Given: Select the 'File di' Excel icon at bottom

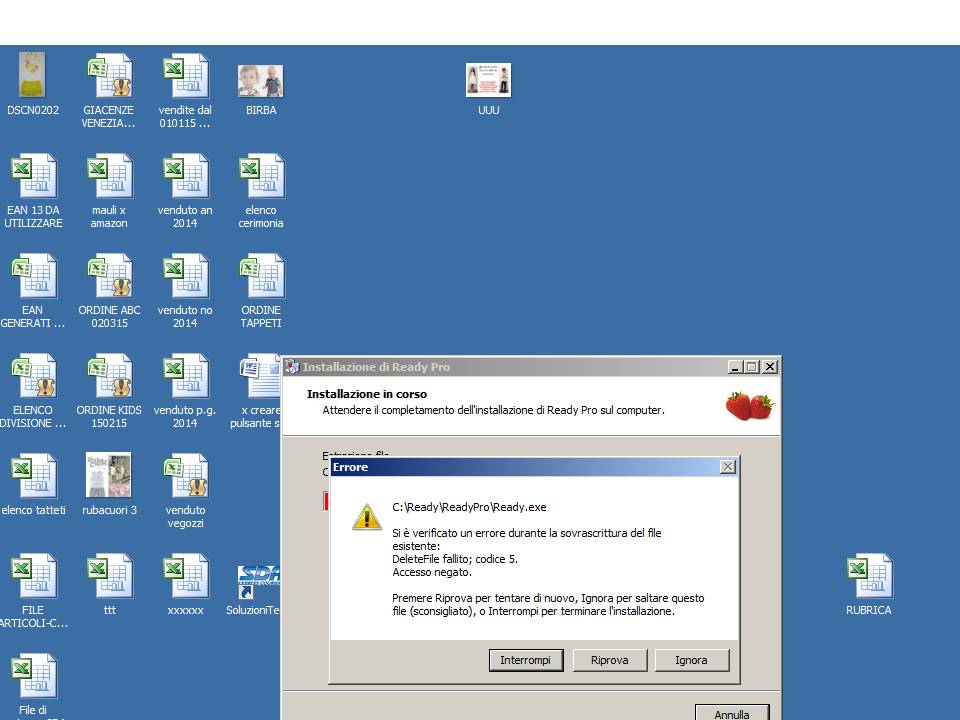Looking at the screenshot, I should coord(34,675).
